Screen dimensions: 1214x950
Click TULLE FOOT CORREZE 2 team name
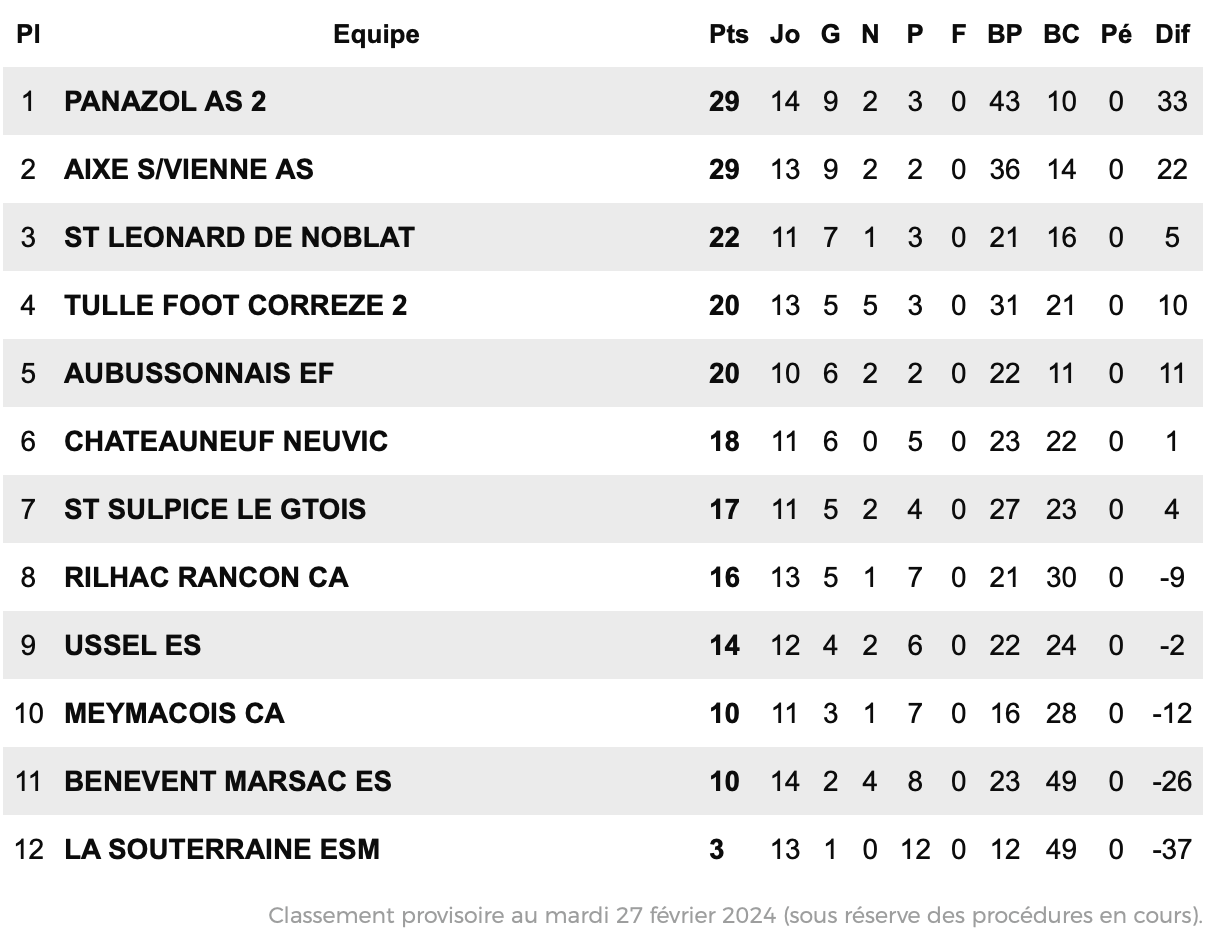(236, 305)
